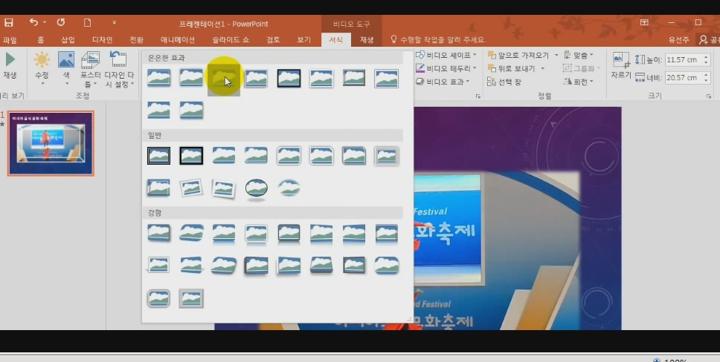Click the 높이 height field showing 11.57 cm

[x=683, y=60]
